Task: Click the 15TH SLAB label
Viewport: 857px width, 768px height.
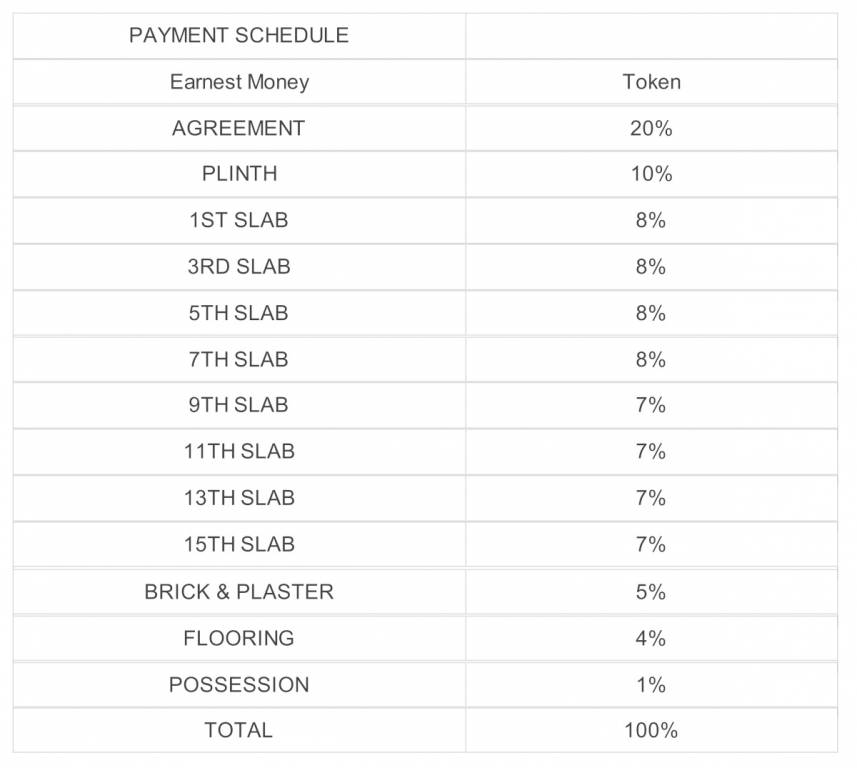Action: coord(239,544)
